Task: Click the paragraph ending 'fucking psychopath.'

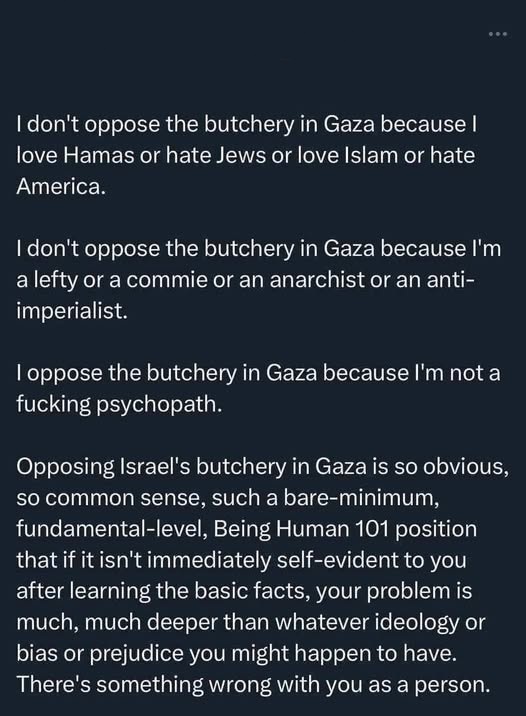Action: point(258,389)
